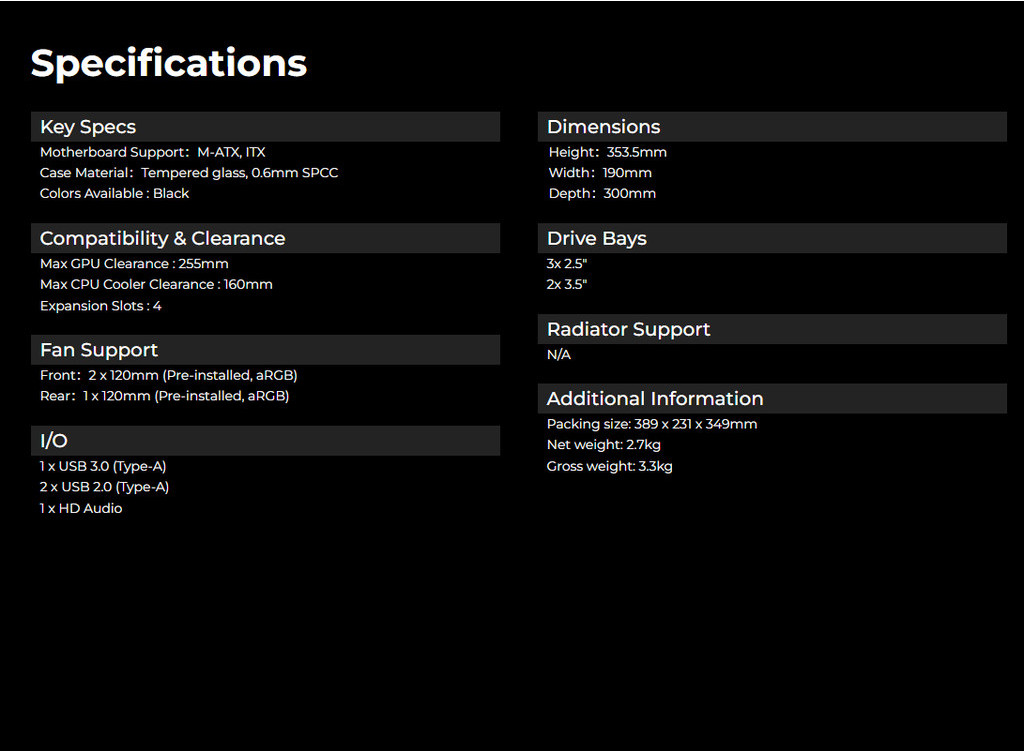The height and width of the screenshot is (752, 1024).
Task: Select the 1 x USB 3.0 (Type-A) entry
Action: click(103, 467)
